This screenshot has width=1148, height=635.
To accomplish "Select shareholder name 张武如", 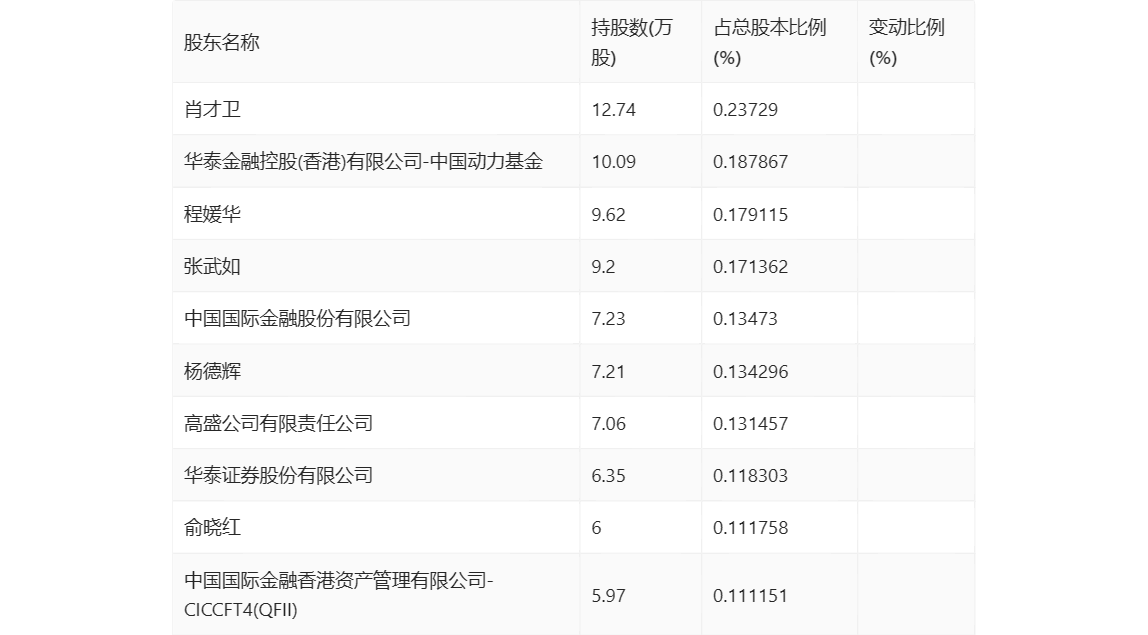I will click(212, 266).
